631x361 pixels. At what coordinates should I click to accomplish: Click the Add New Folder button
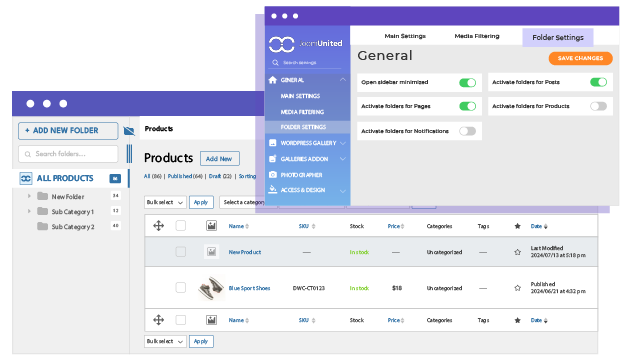tap(68, 131)
